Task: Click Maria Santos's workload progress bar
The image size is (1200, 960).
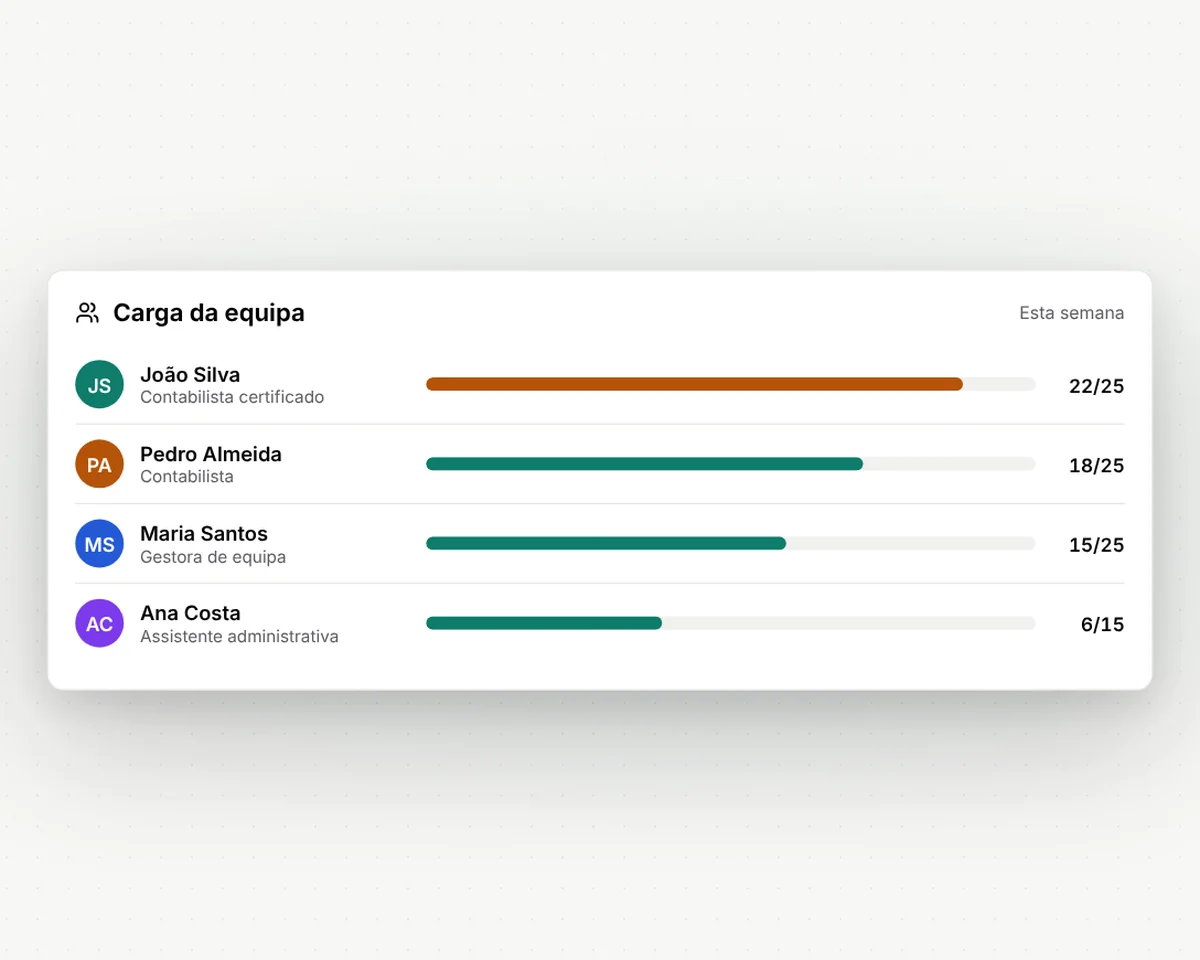Action: tap(731, 544)
